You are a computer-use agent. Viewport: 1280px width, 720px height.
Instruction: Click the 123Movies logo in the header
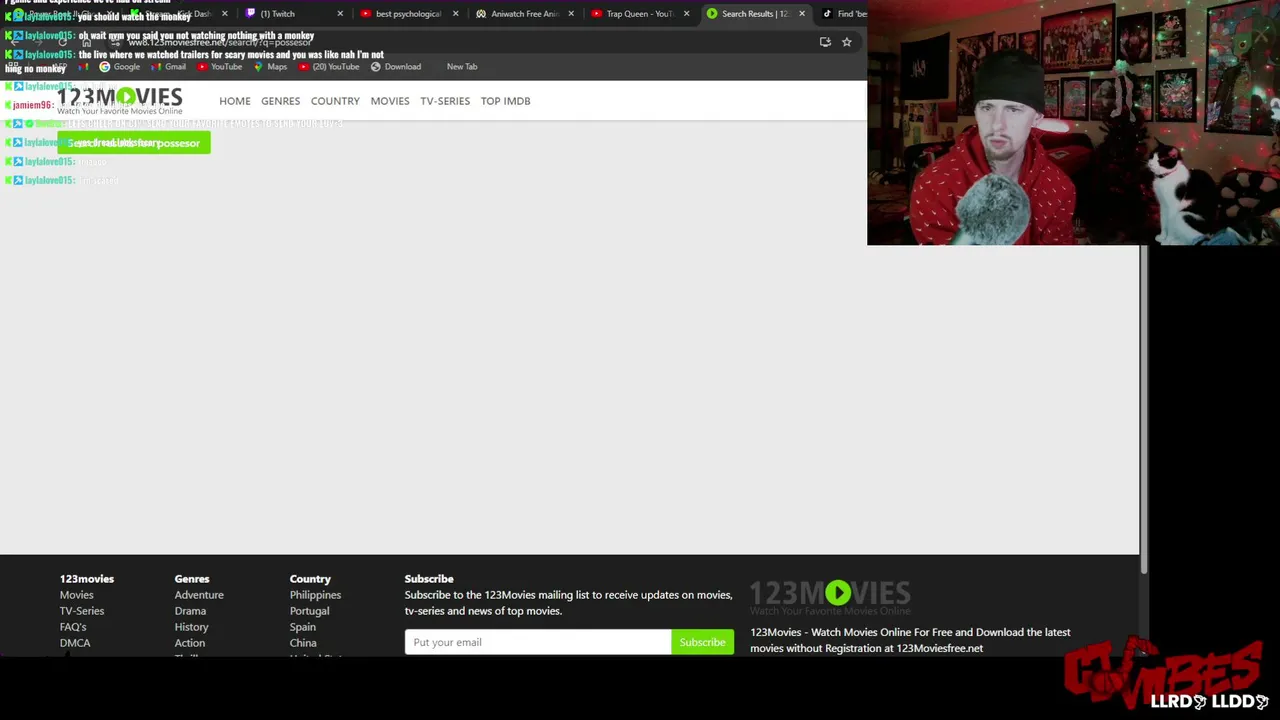pyautogui.click(x=120, y=100)
